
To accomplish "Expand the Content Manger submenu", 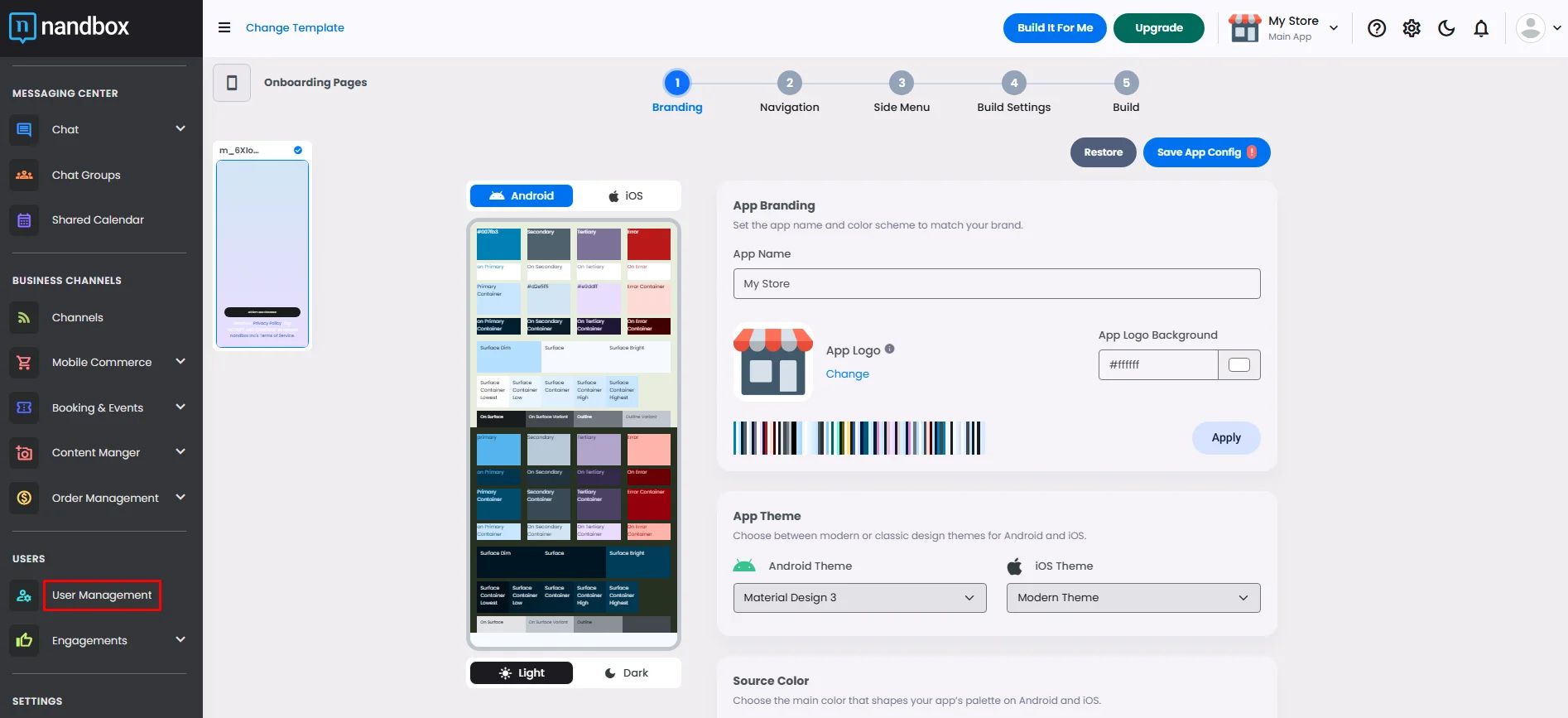I will [180, 452].
